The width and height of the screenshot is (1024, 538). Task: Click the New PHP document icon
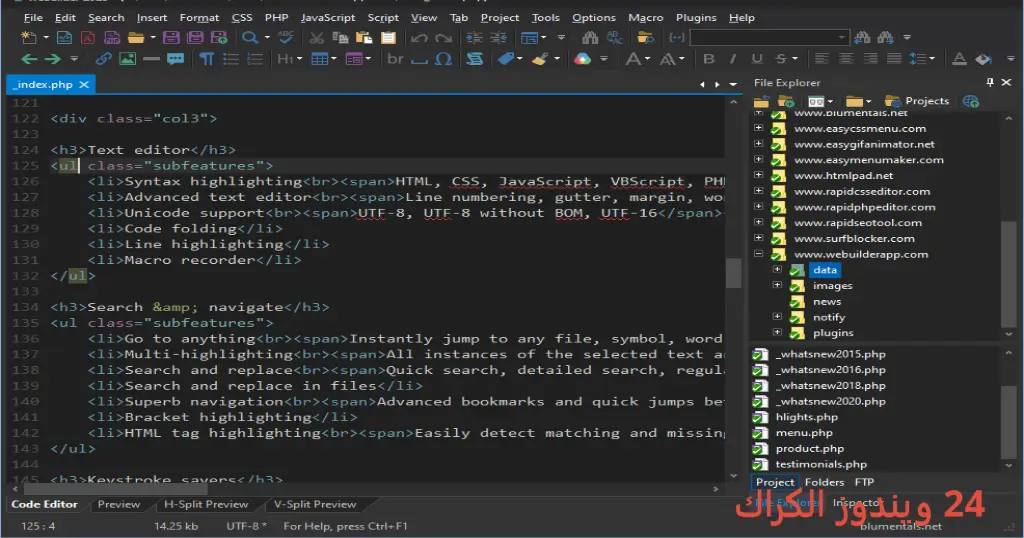click(x=112, y=38)
